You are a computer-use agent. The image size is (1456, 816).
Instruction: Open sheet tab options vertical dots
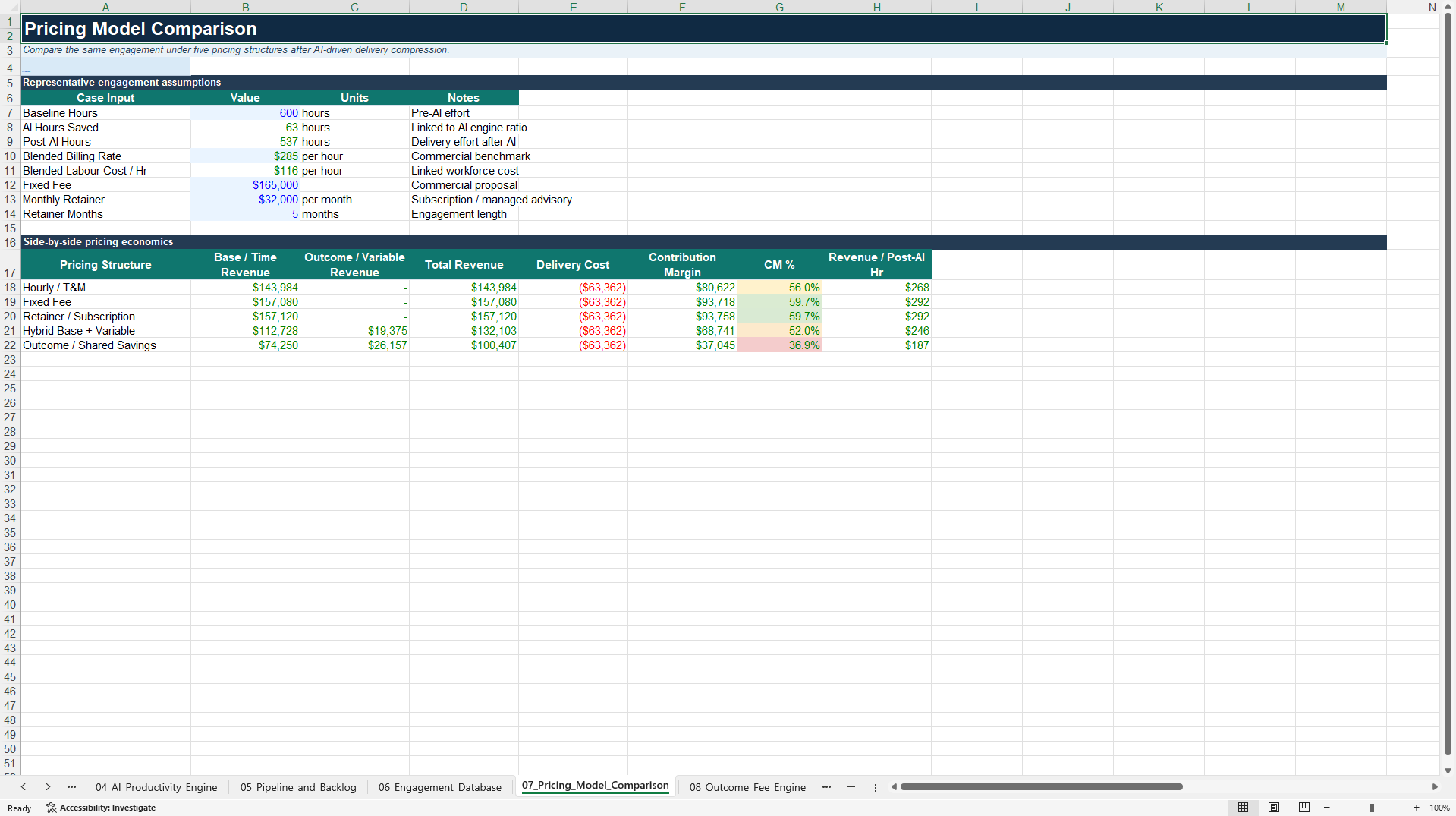(x=875, y=787)
